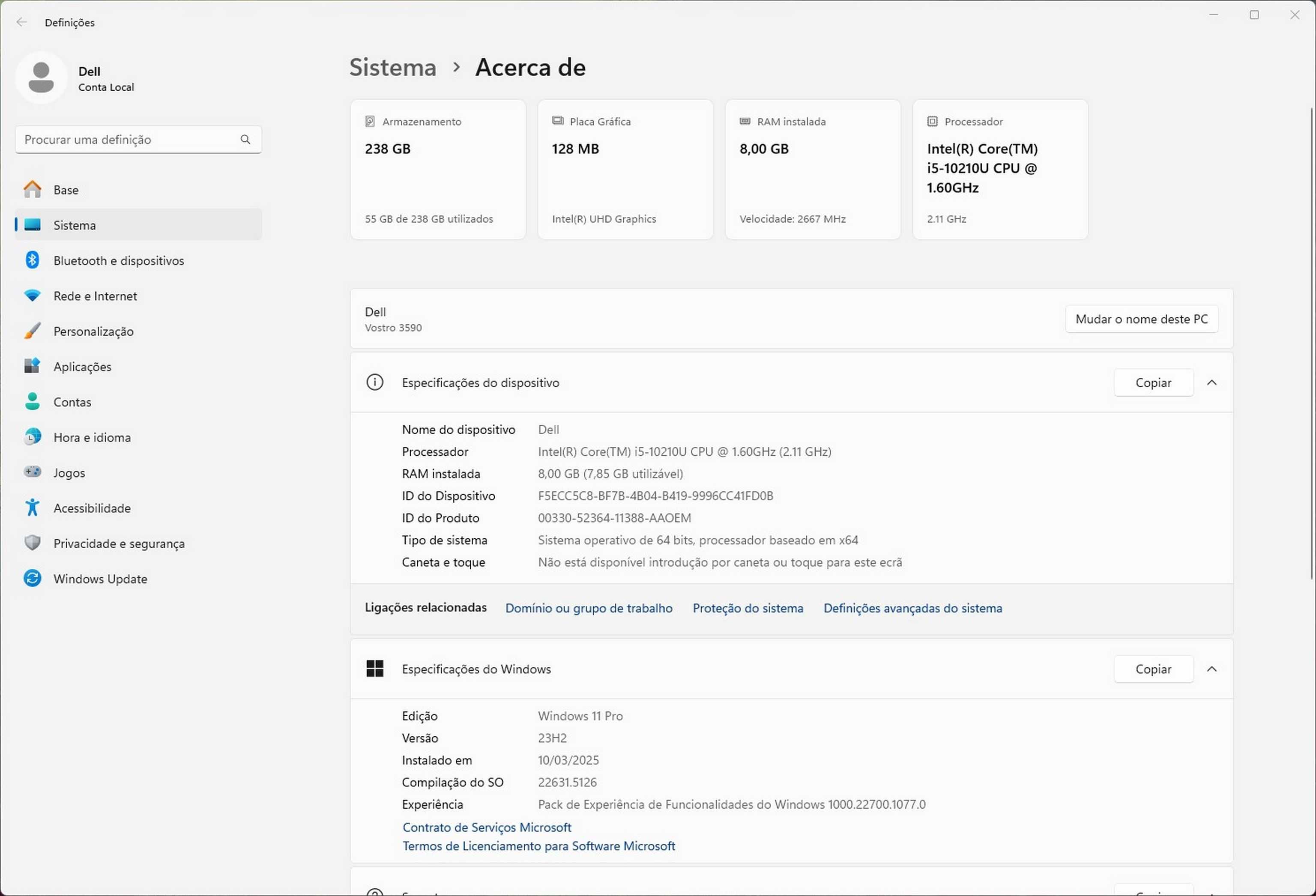This screenshot has width=1316, height=896.
Task: Click the Windows logo beside Especificações do Windows
Action: tap(374, 669)
